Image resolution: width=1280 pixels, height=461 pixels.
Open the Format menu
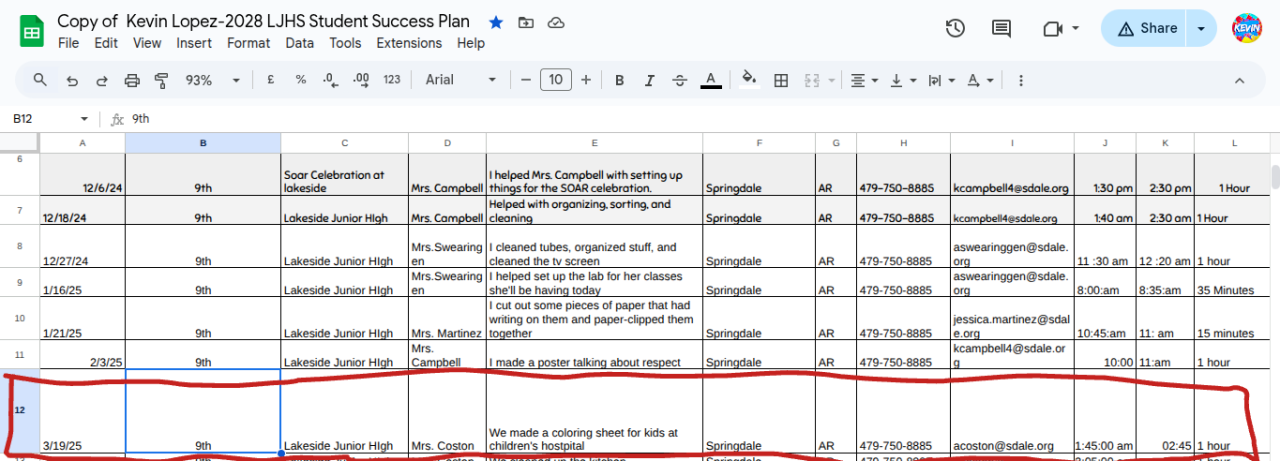coord(248,43)
